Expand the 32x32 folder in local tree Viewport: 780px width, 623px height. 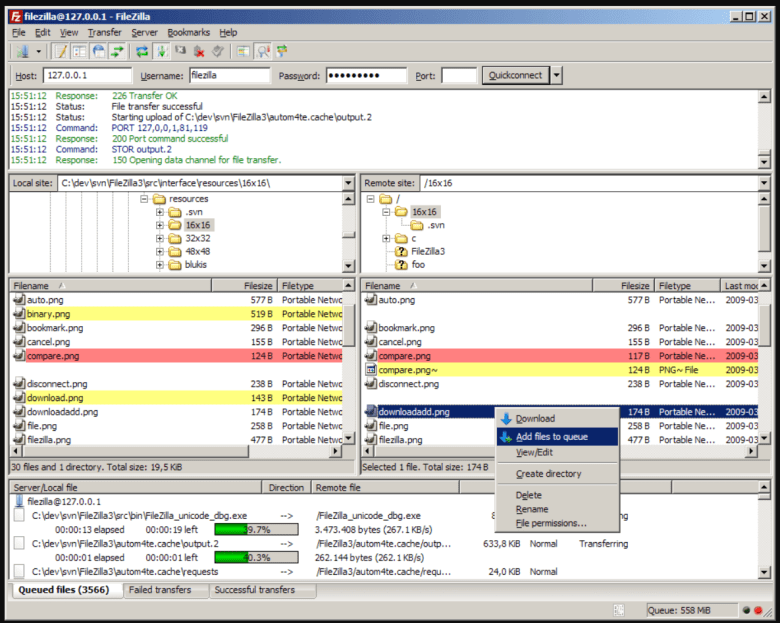[159, 238]
